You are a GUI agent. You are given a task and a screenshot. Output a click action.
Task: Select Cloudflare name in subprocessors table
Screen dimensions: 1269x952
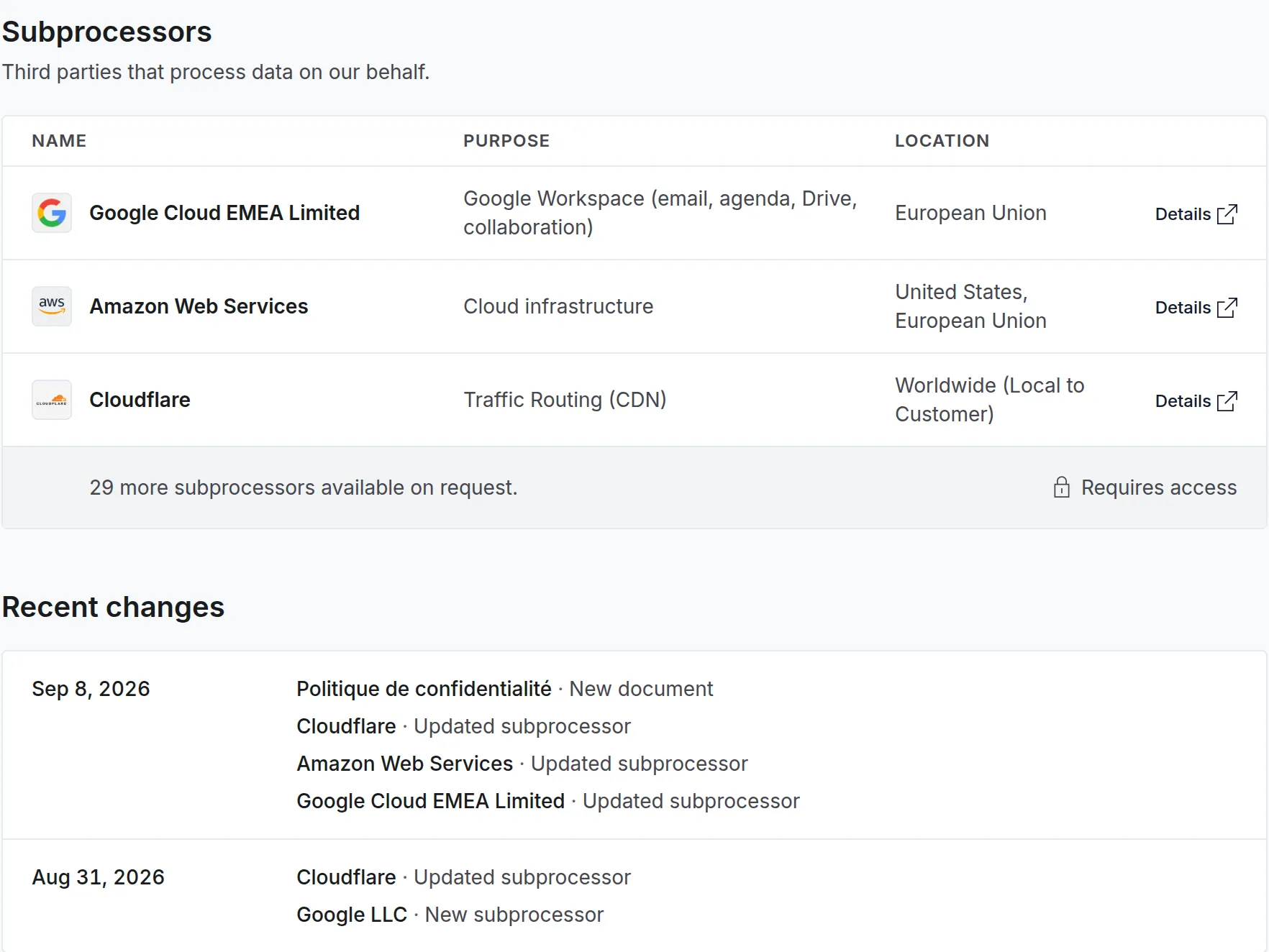[x=140, y=400]
